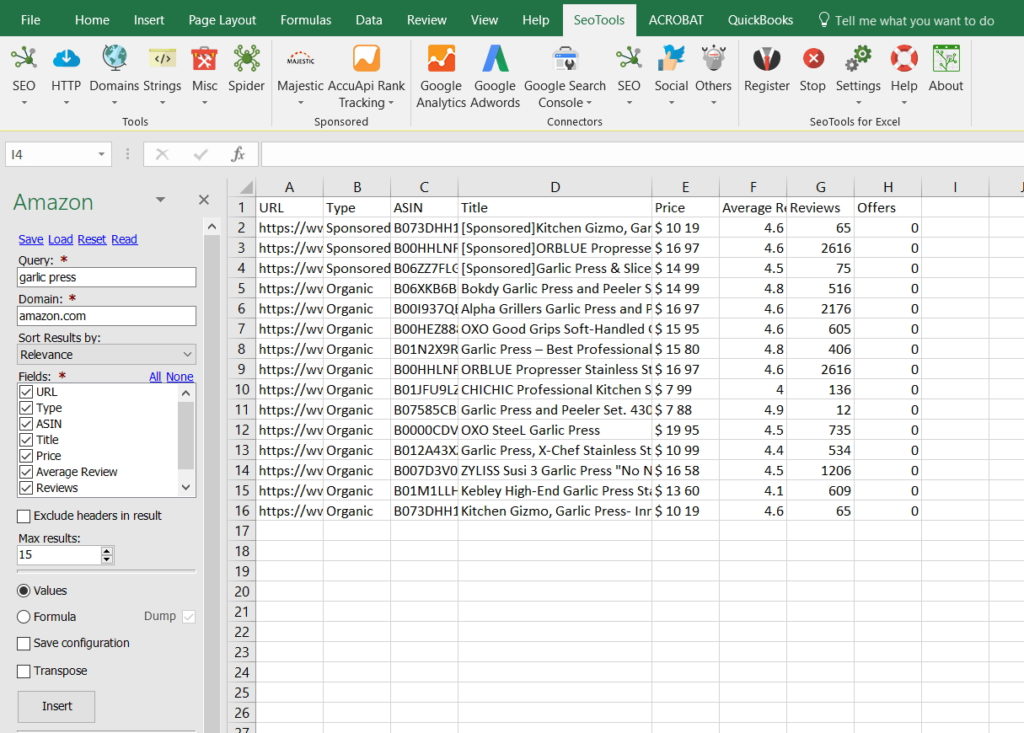Screen dimensions: 1024x733
Task: Open SeoTools Settings gears icon
Action: [858, 58]
